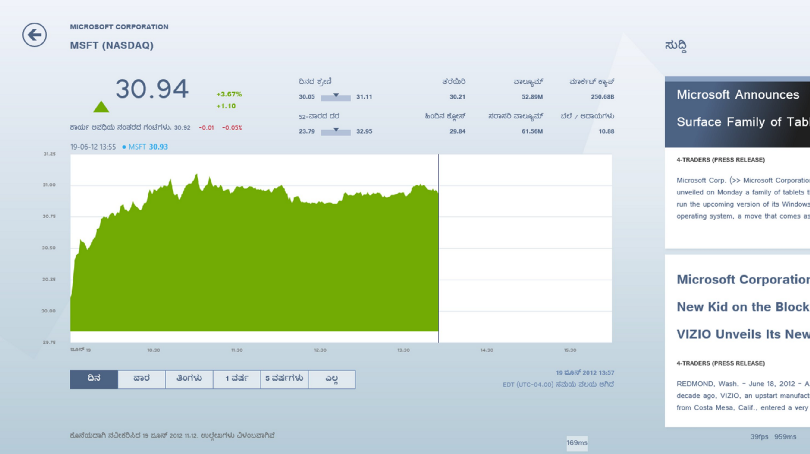This screenshot has height=454, width=810.
Task: Click the previous close value 29.84
Action: coord(457,131)
